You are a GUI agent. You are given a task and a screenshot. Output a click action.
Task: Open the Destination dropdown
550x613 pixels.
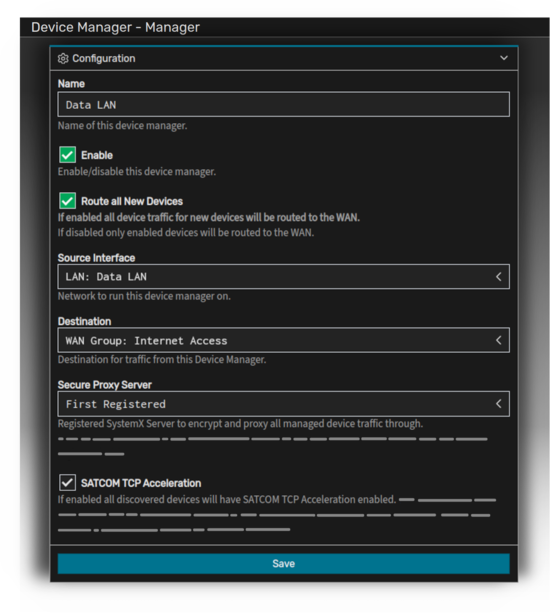pos(283,340)
